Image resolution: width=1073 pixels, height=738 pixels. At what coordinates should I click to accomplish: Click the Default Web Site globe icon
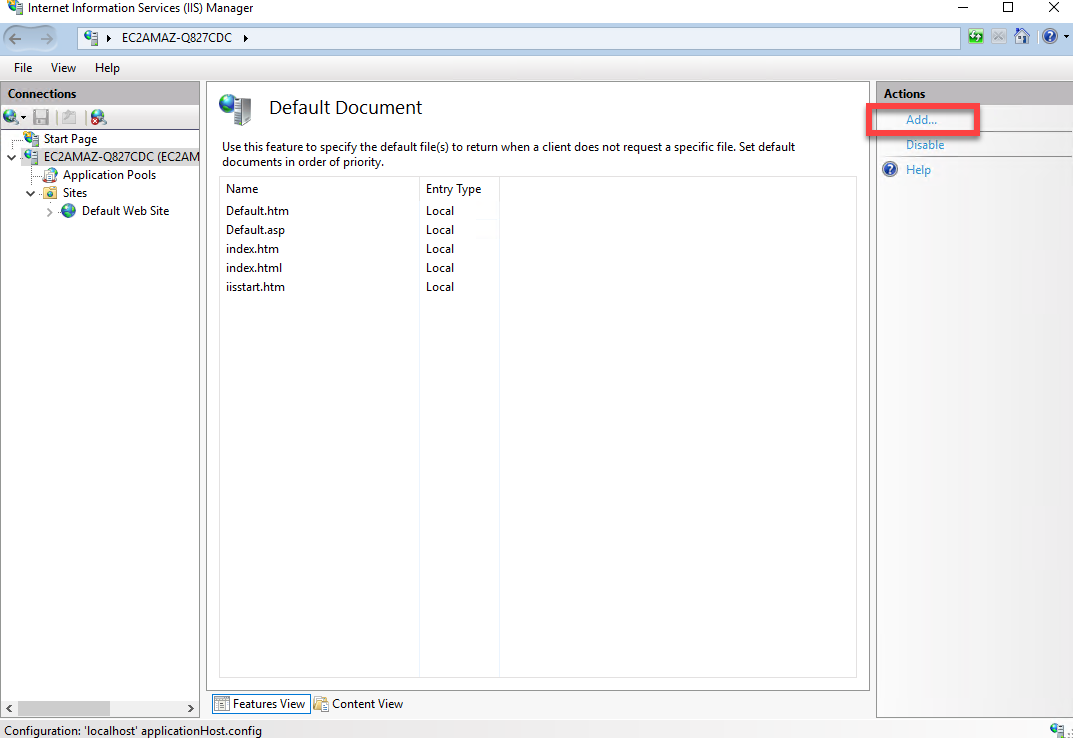coord(68,211)
